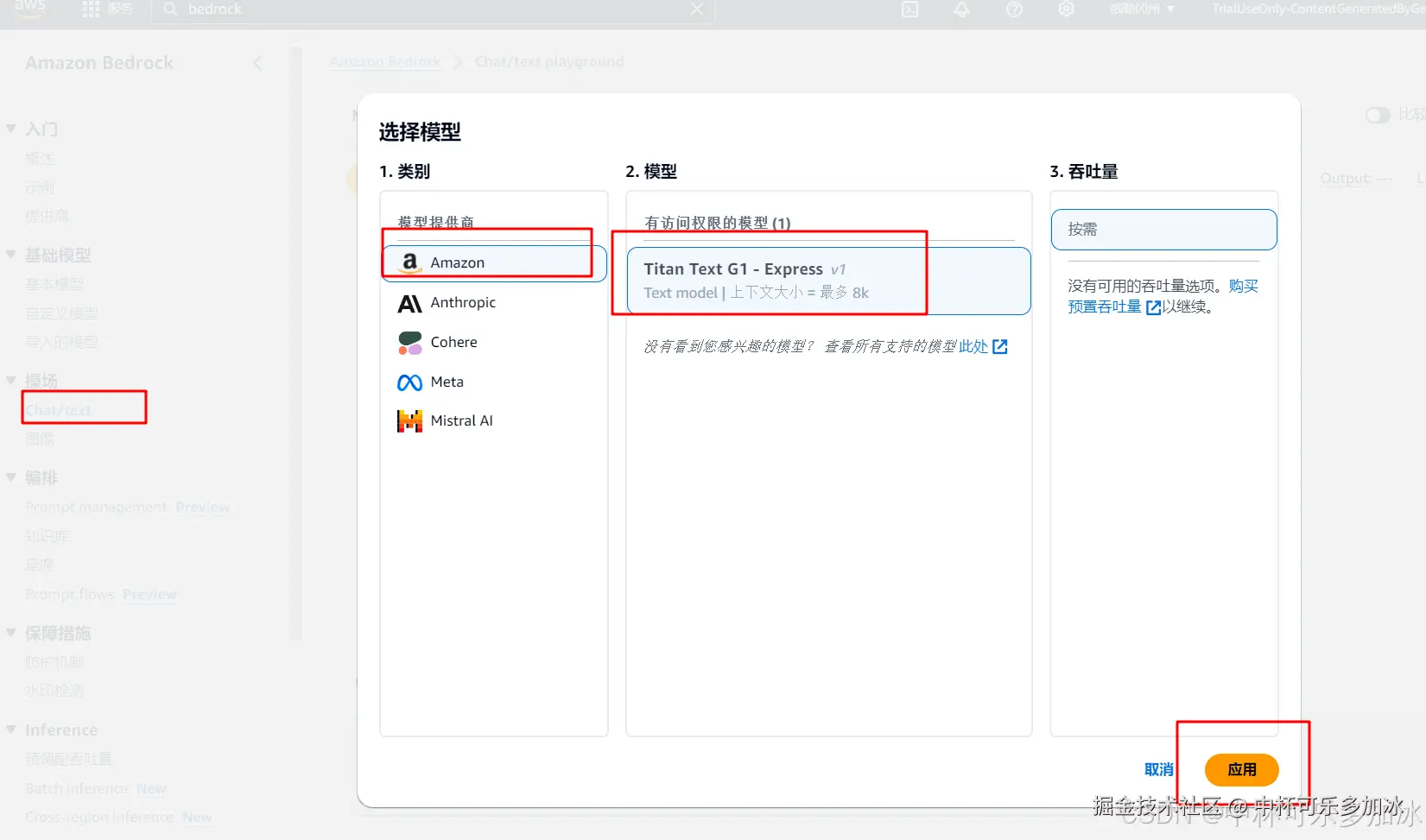Collapse the 编排 sidebar section
This screenshot has width=1426, height=840.
[11, 477]
